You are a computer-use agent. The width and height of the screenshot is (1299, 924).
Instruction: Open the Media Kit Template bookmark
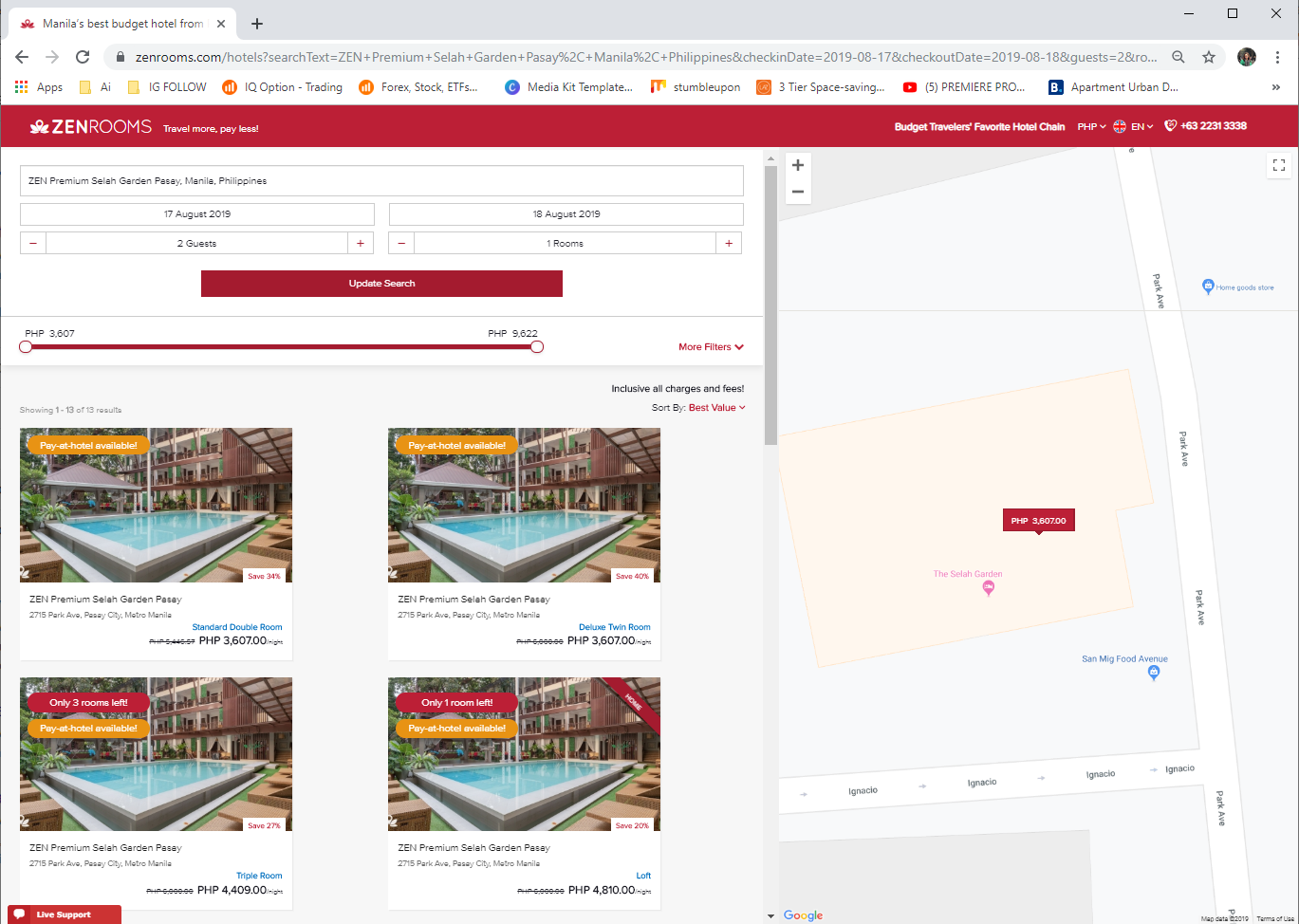[x=568, y=87]
